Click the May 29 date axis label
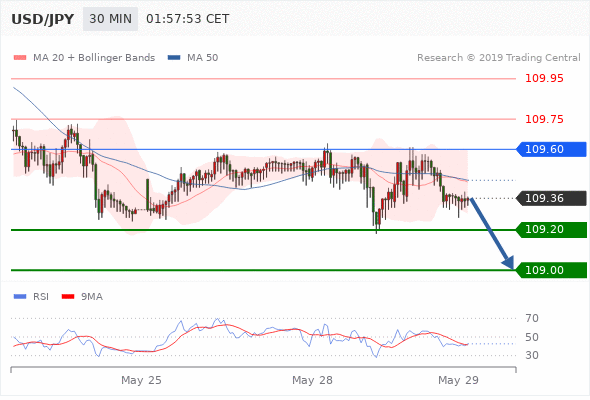 point(458,380)
